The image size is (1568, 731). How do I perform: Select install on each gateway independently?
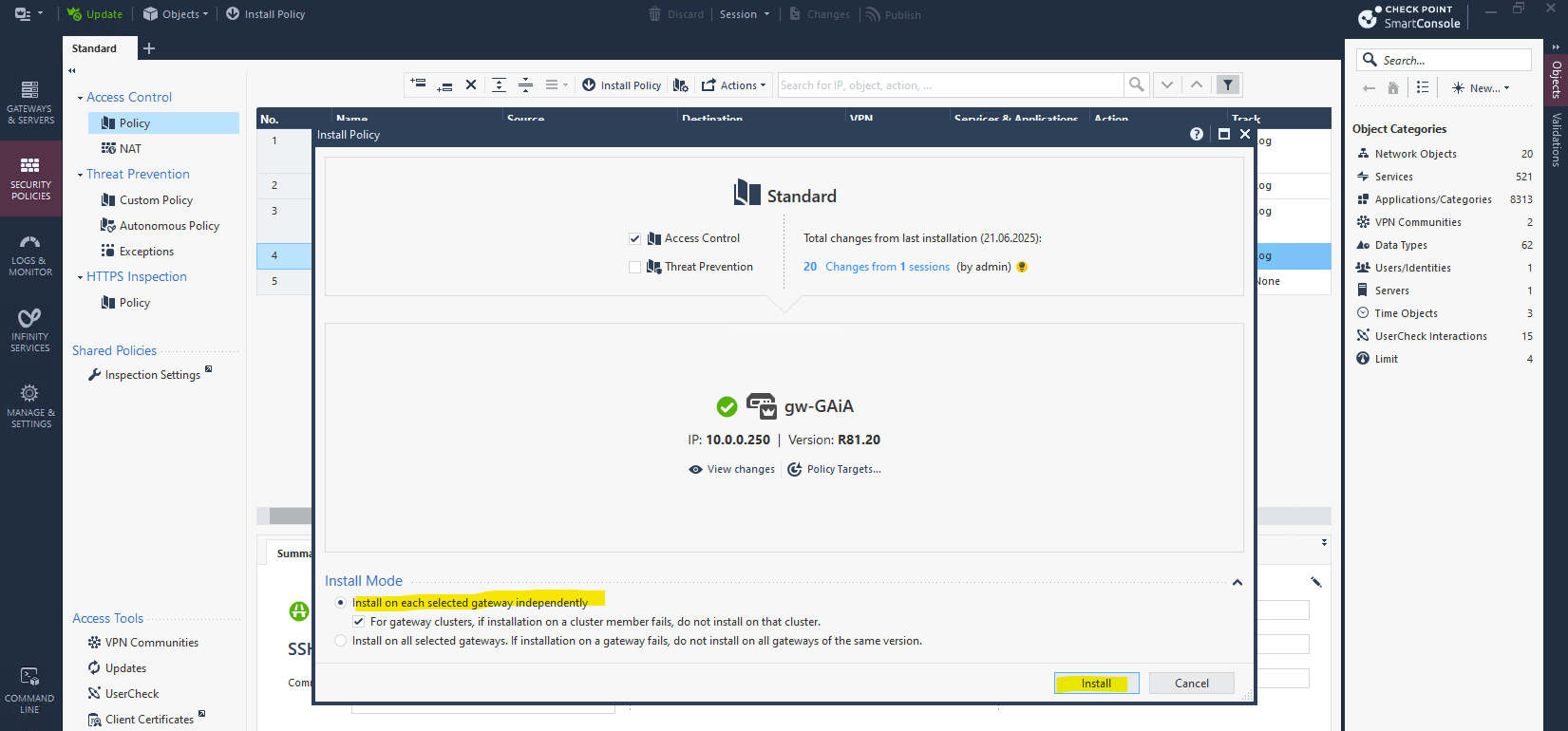point(341,603)
